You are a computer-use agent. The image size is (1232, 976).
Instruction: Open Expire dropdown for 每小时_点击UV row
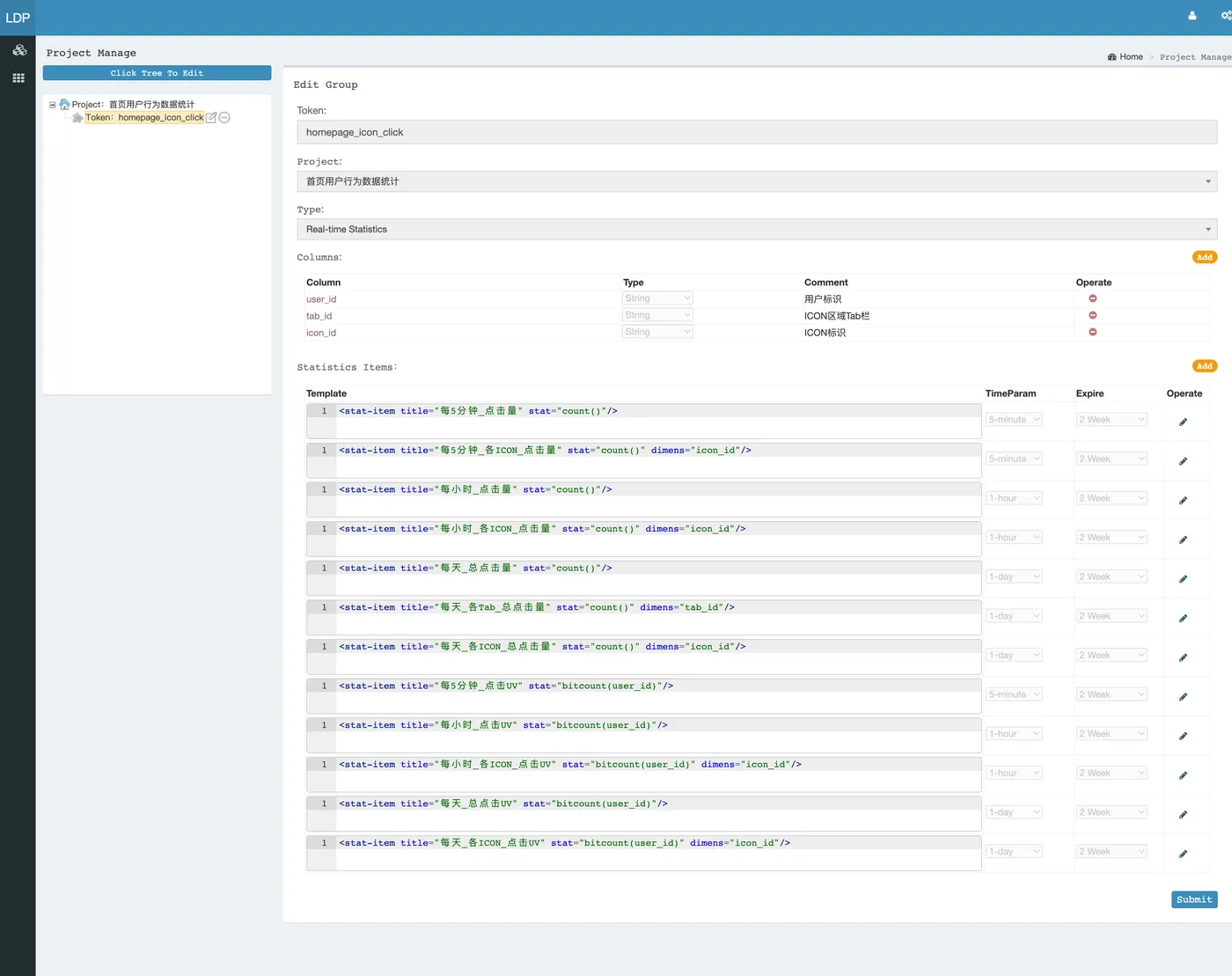tap(1111, 733)
